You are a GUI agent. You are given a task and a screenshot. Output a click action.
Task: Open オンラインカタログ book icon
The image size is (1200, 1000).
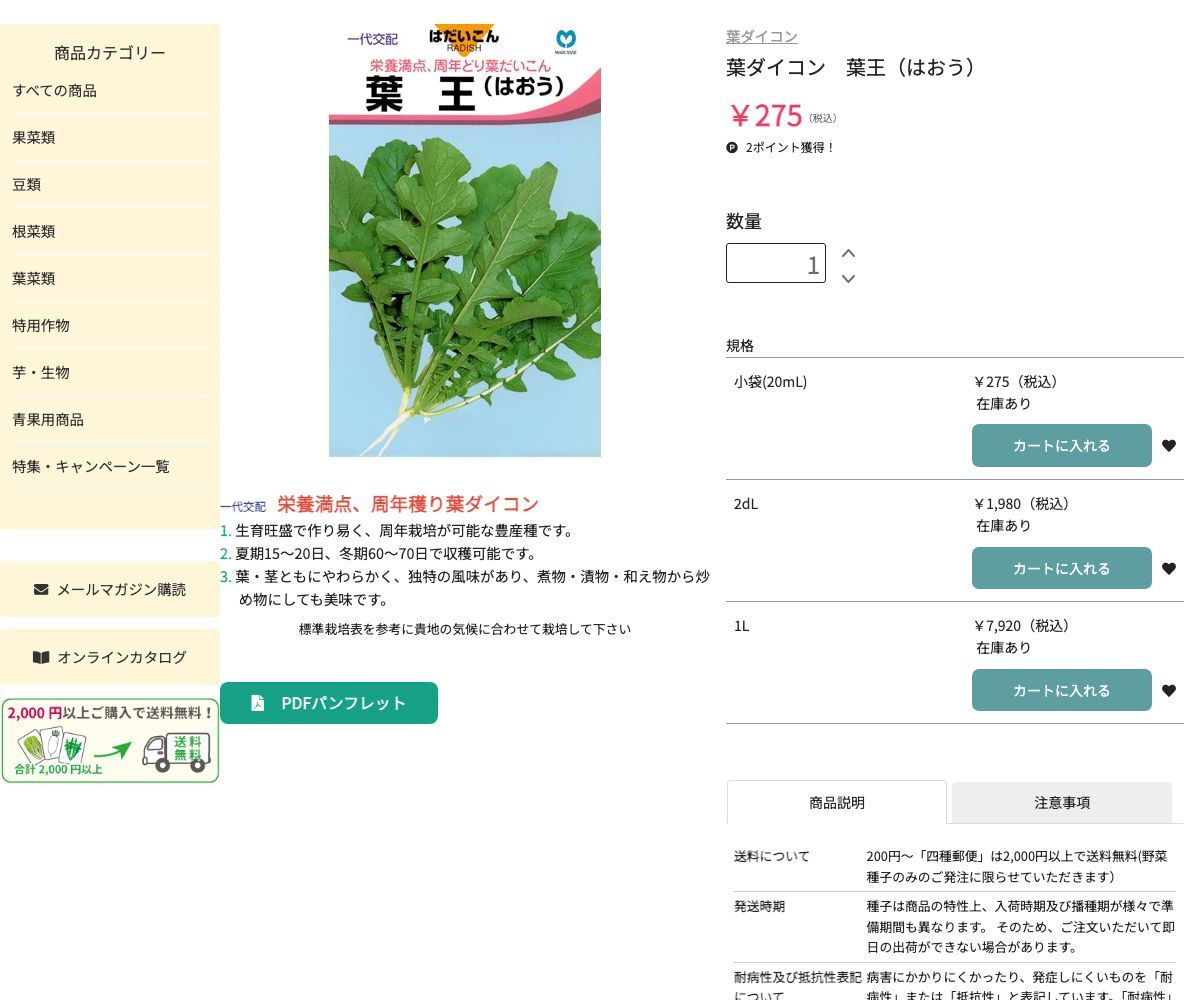coord(41,657)
